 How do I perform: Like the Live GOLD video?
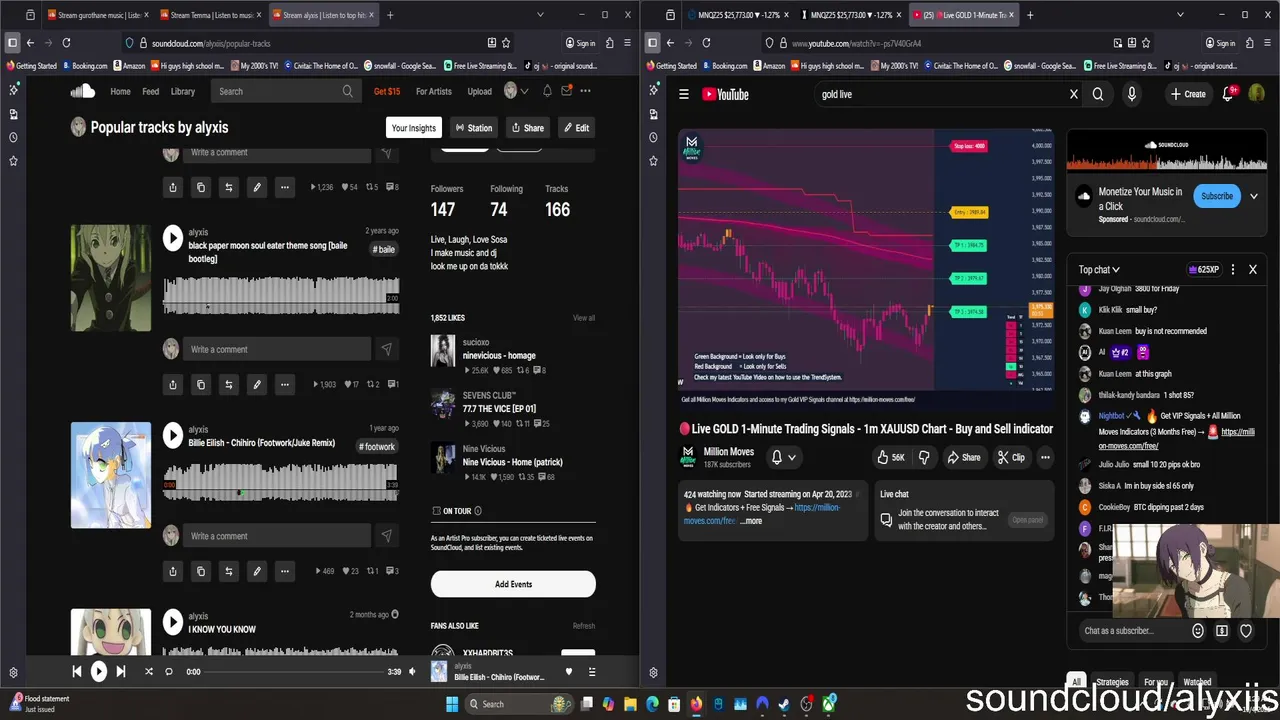point(891,457)
